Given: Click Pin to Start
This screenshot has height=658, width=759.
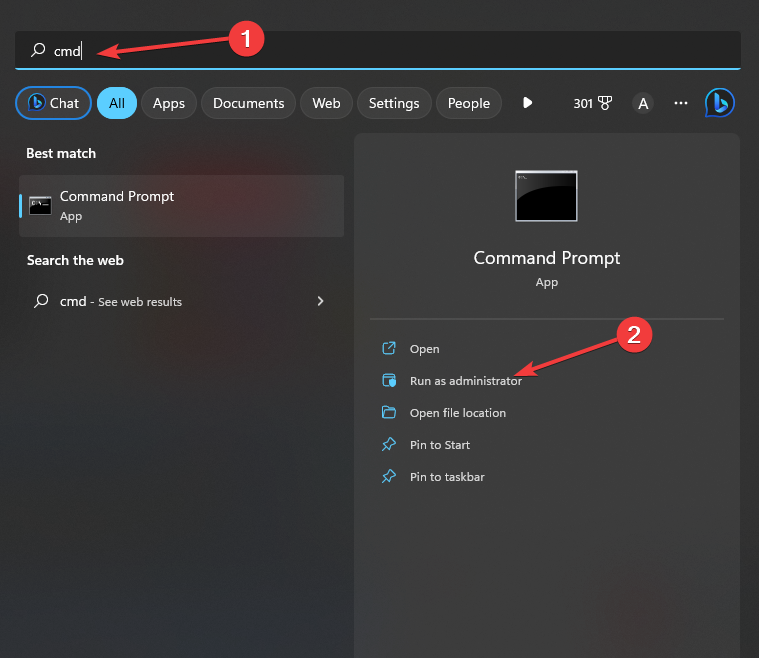Looking at the screenshot, I should pos(440,445).
